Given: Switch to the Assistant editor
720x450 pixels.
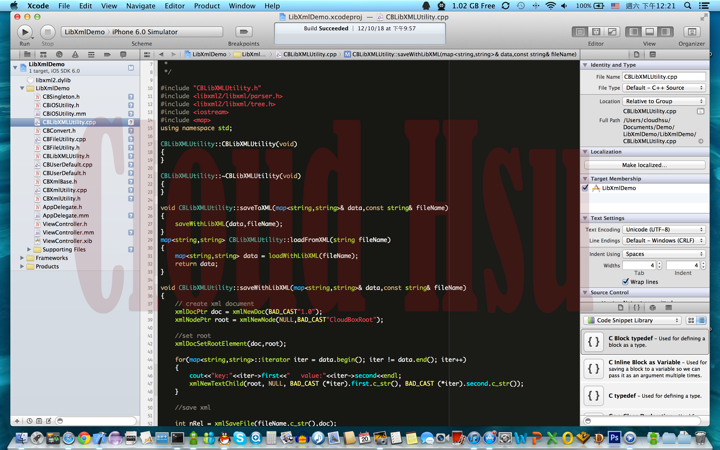Looking at the screenshot, I should [x=596, y=32].
